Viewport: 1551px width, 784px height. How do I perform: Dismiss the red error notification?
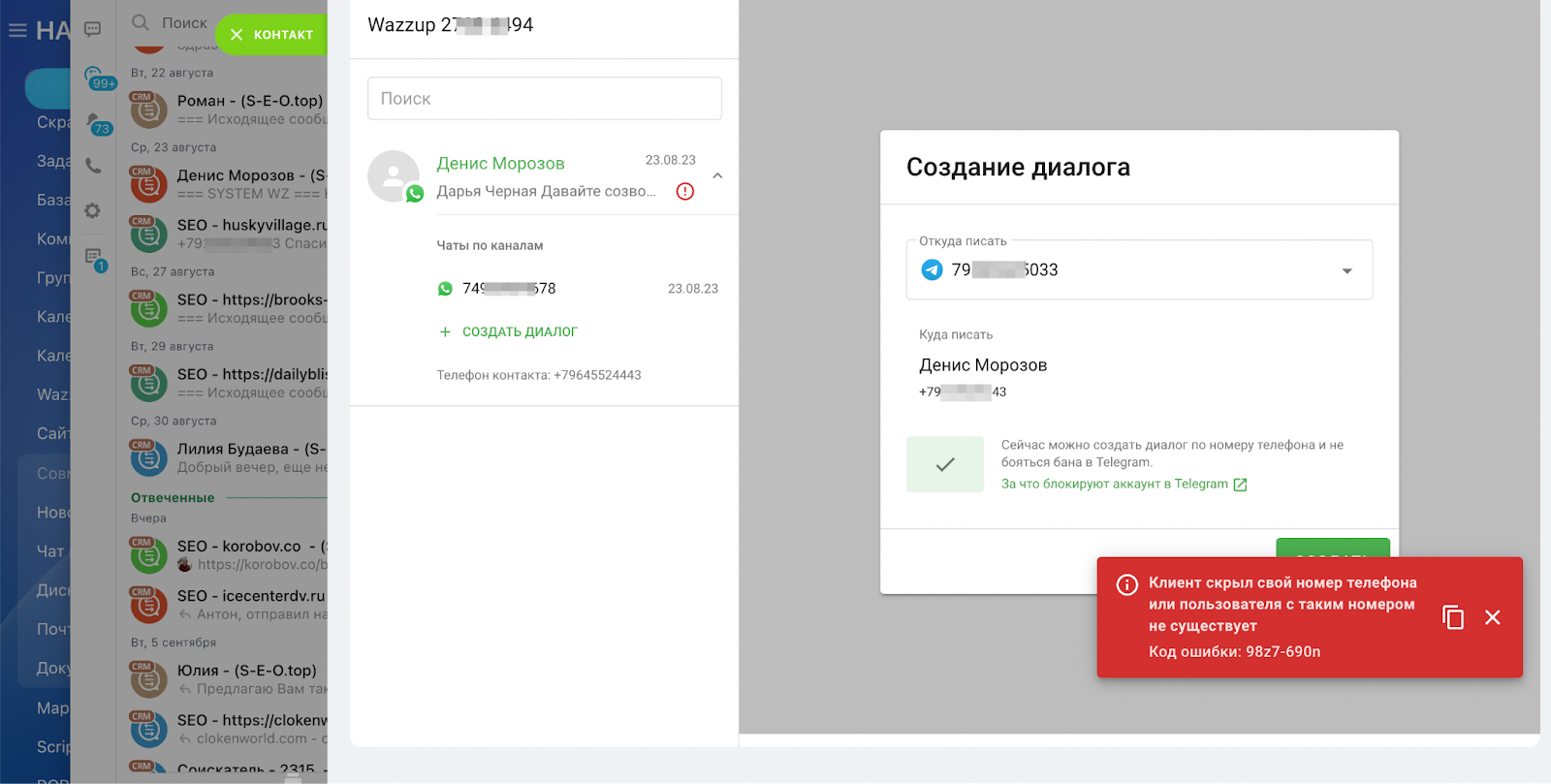pos(1492,617)
